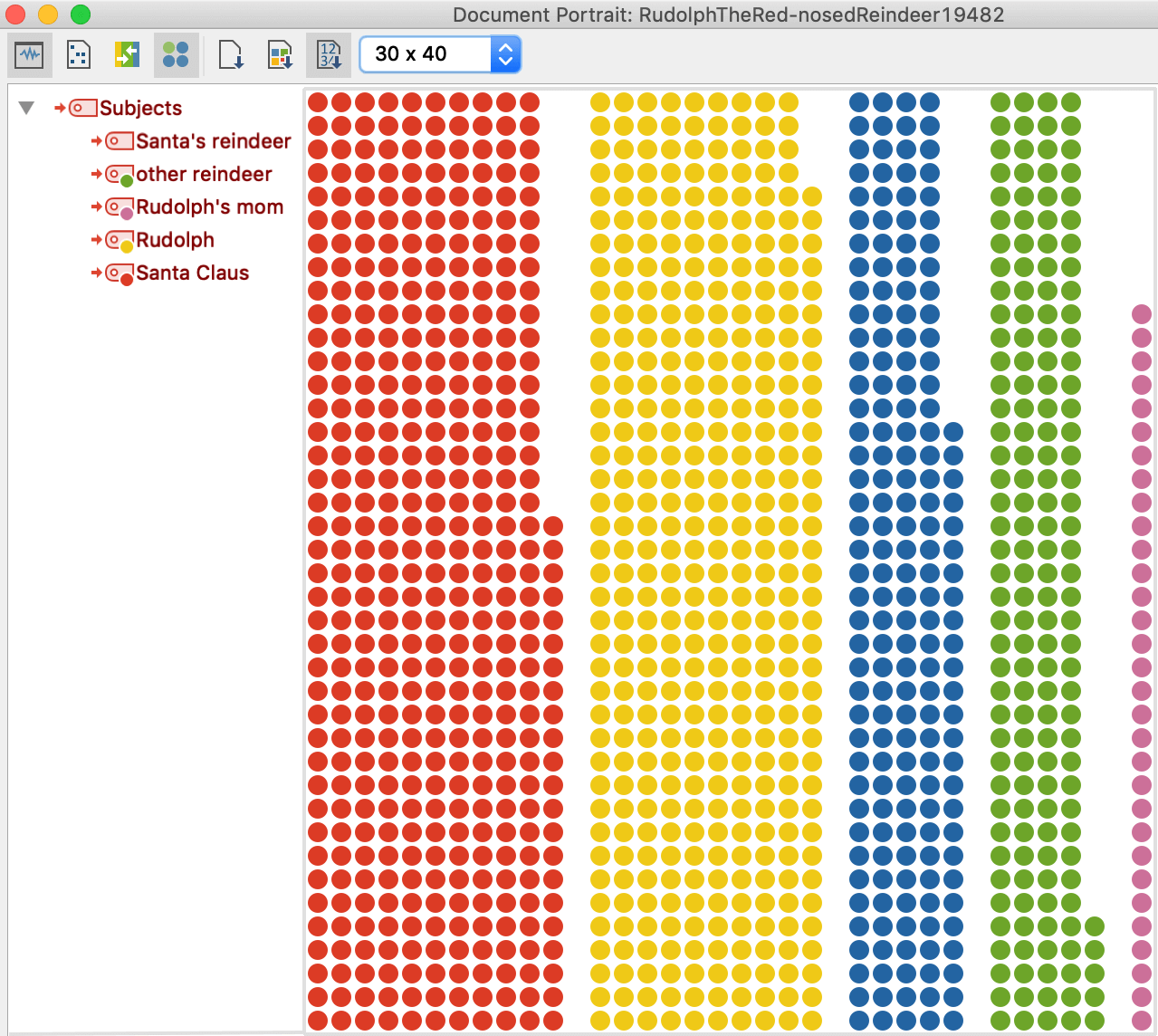The height and width of the screenshot is (1036, 1158).
Task: Select the Rudolph code
Action: point(175,240)
